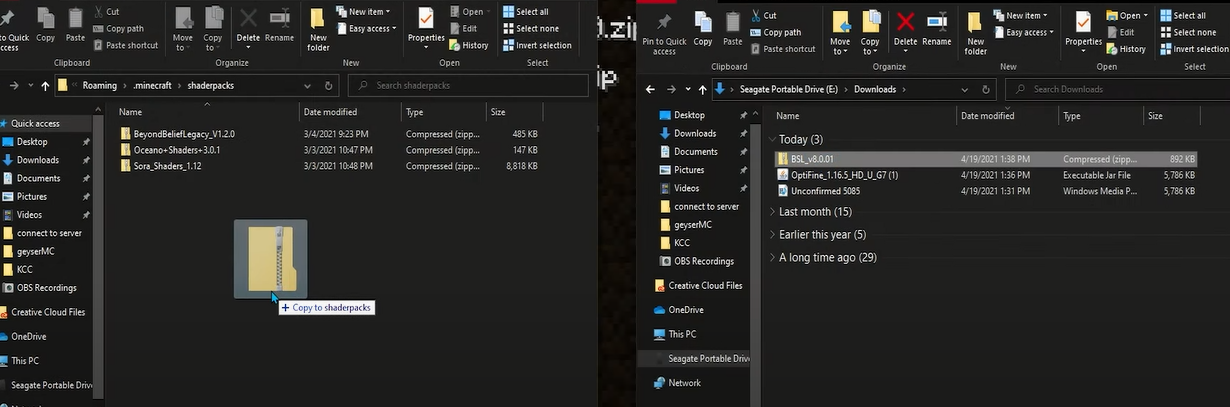Click Copy path in the shaderpacks window
Image resolution: width=1230 pixels, height=407 pixels.
(x=117, y=28)
